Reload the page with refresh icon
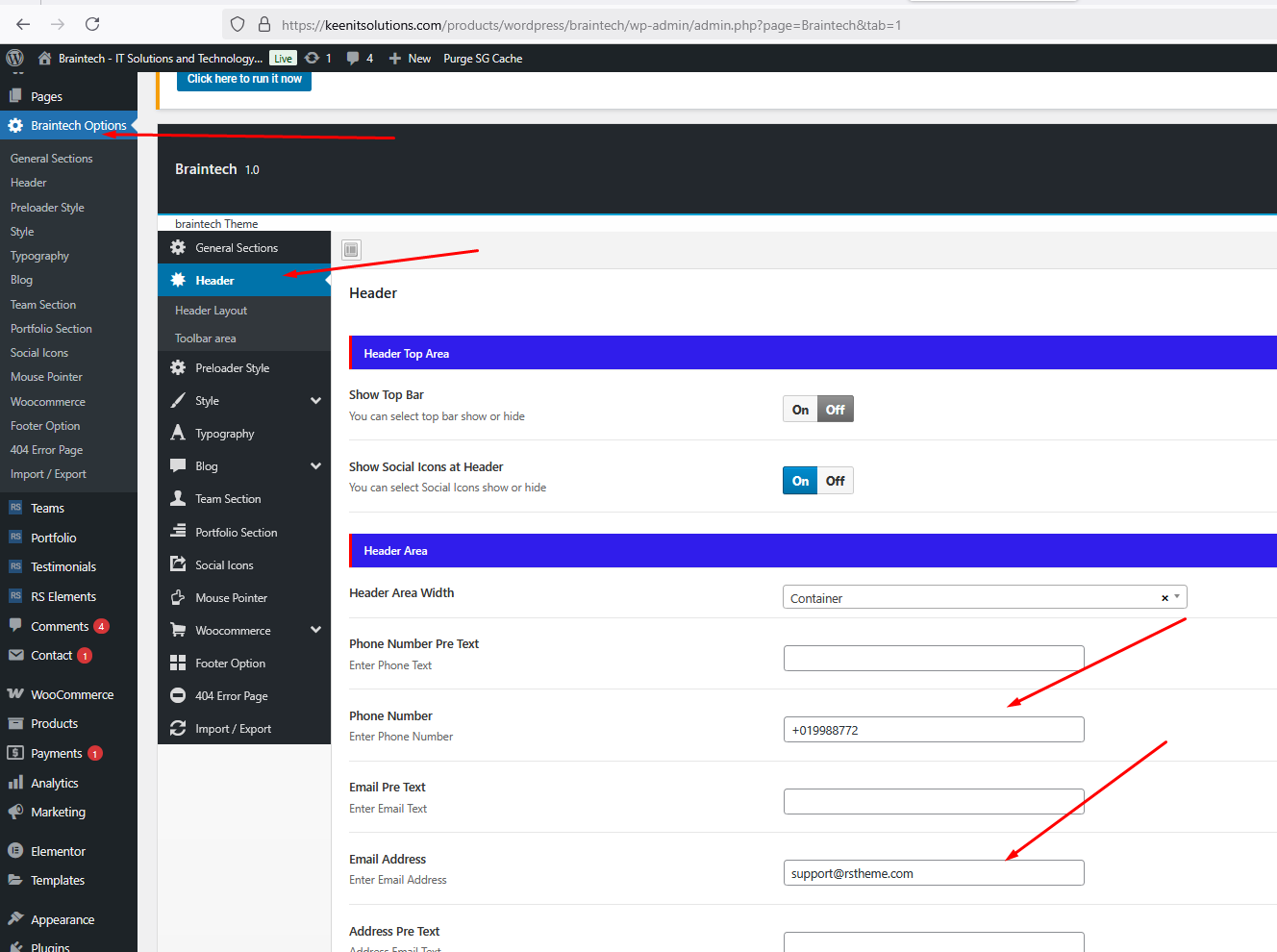 click(x=92, y=24)
